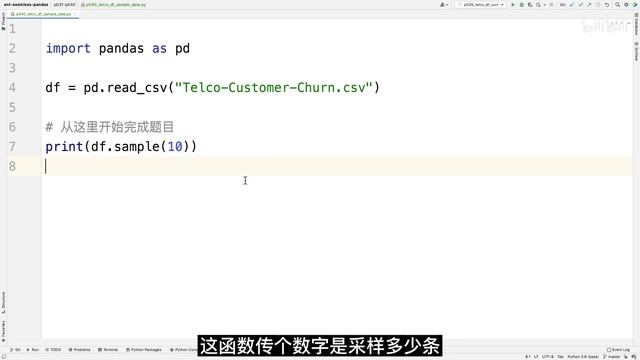Click the Stop square icon
The height and width of the screenshot is (360, 640).
[x=551, y=5]
